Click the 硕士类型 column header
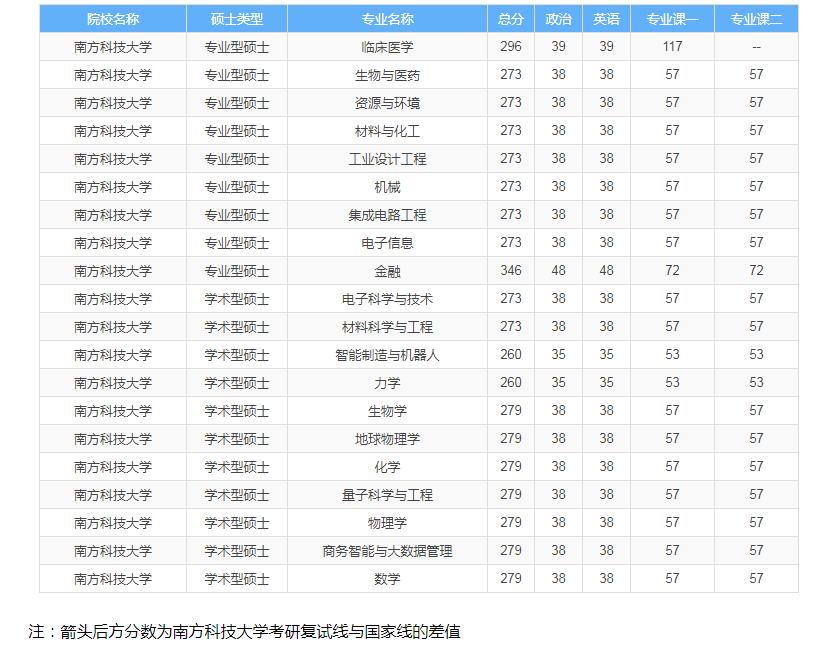The width and height of the screenshot is (819, 662). point(237,19)
